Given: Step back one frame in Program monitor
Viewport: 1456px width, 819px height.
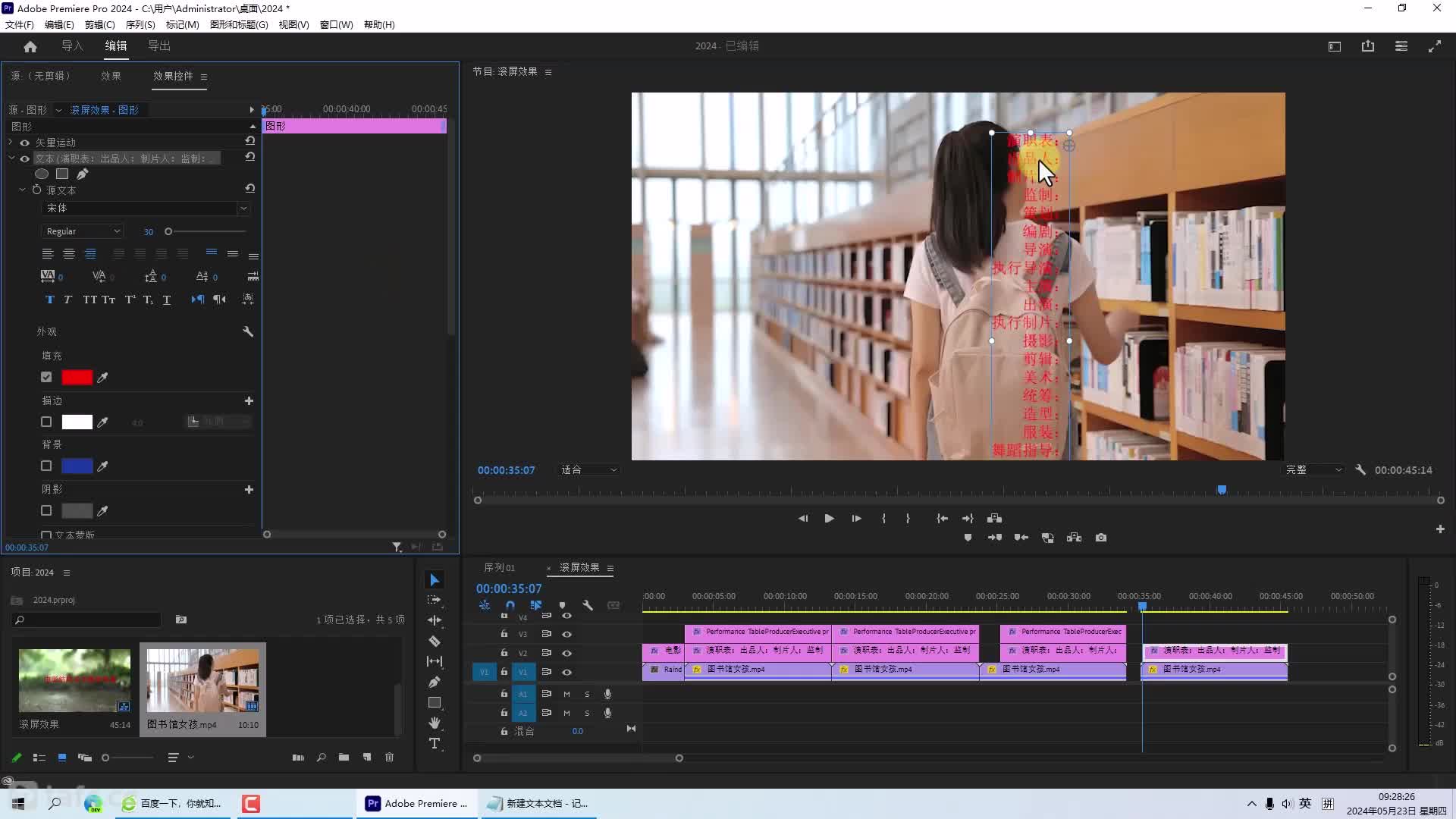Looking at the screenshot, I should tap(802, 519).
